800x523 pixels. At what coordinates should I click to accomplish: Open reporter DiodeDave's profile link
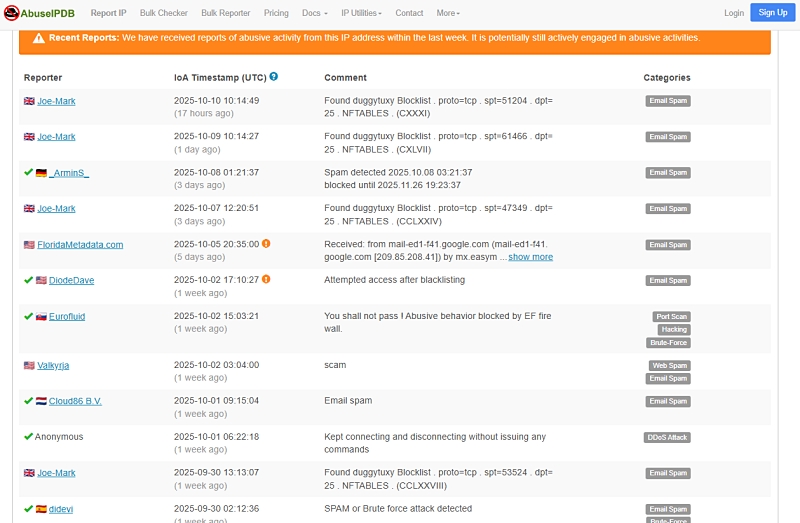[71, 281]
